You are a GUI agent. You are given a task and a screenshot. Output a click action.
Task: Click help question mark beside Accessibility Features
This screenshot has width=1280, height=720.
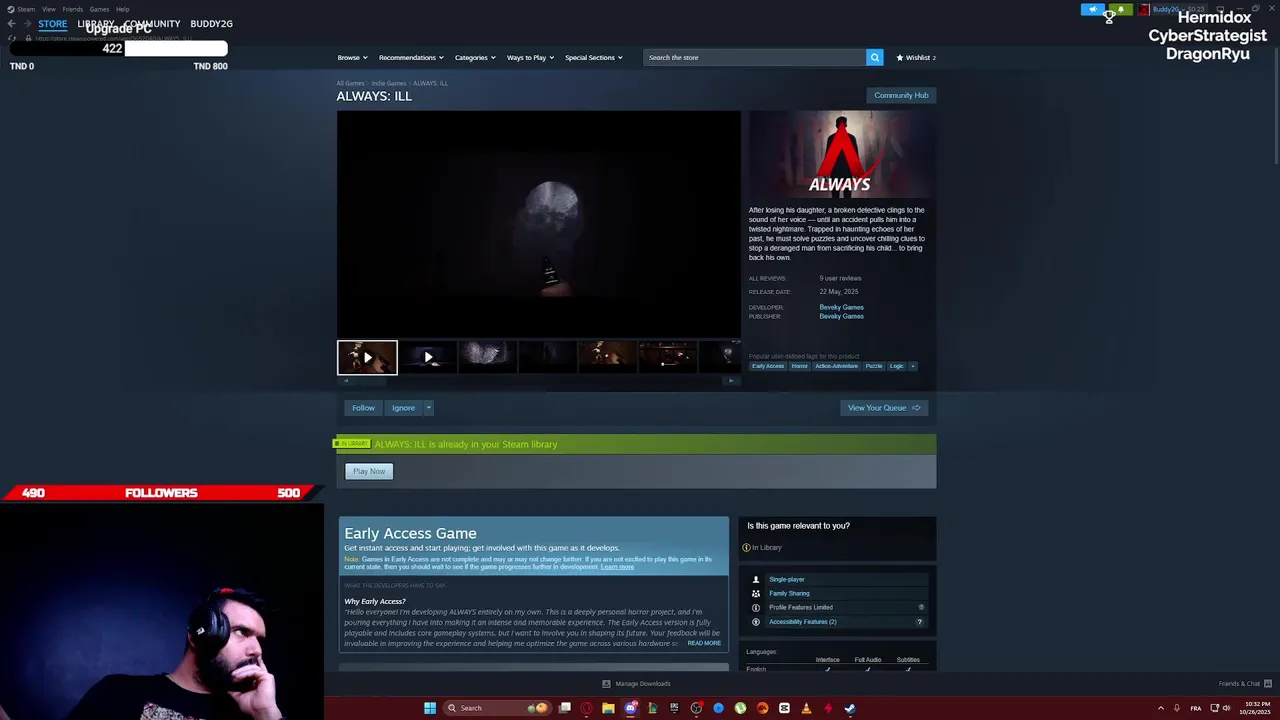pos(920,622)
